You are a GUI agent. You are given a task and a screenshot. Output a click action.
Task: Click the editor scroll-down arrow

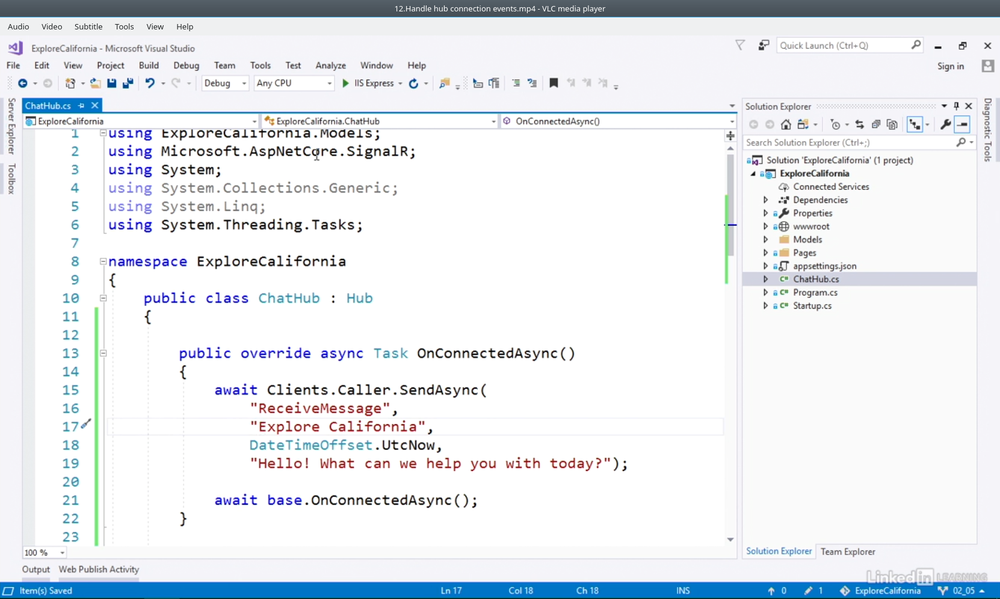731,540
